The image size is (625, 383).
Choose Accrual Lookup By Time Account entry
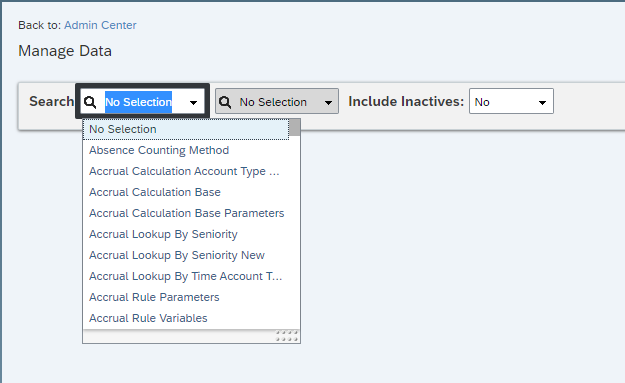(x=186, y=276)
